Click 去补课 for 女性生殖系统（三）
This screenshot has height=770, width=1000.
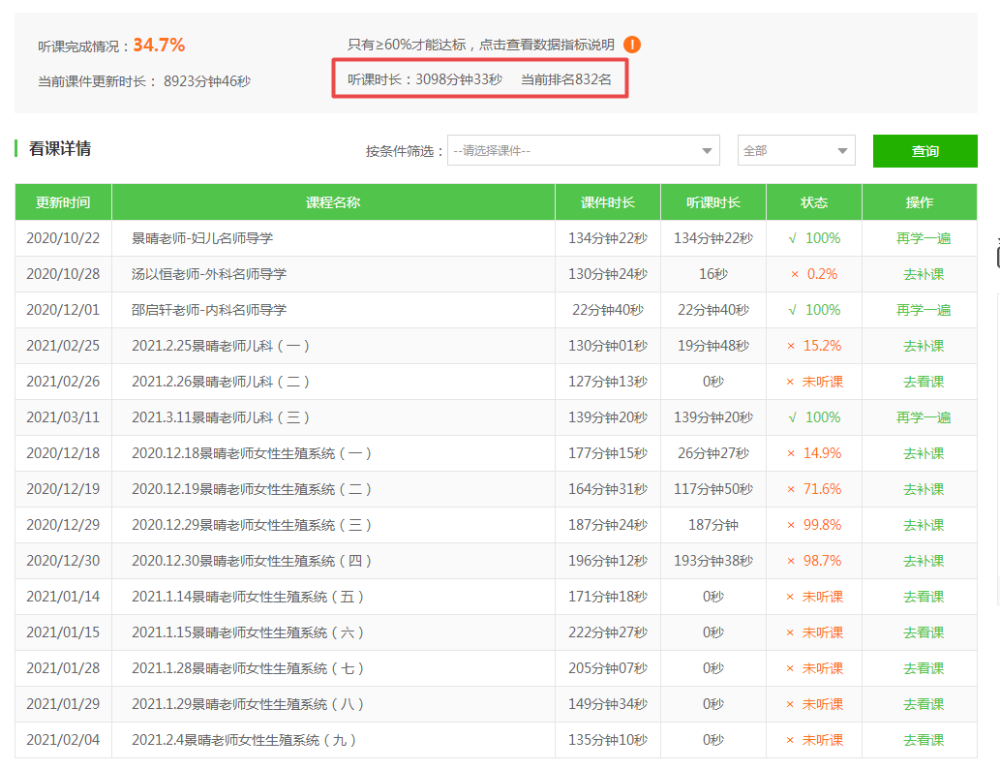923,525
